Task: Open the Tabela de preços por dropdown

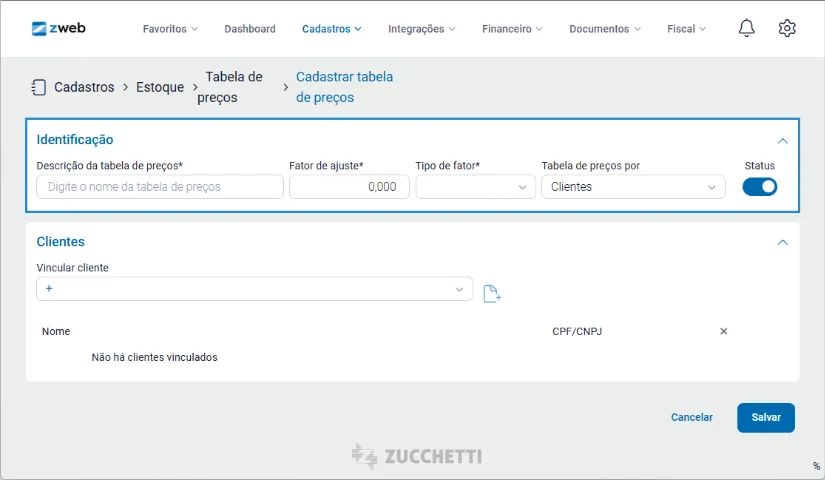Action: click(x=633, y=187)
